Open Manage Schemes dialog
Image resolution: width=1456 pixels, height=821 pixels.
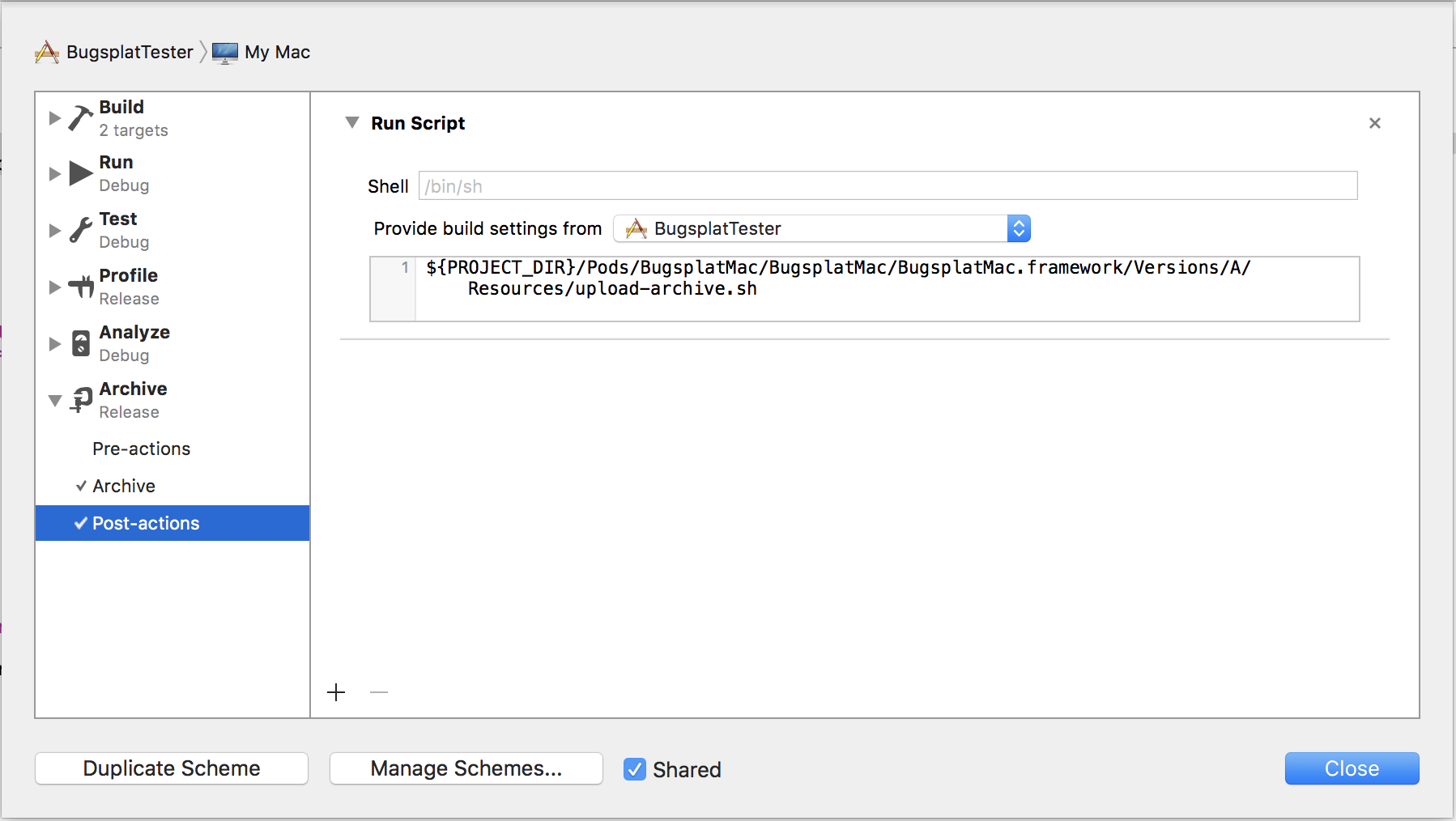[466, 768]
